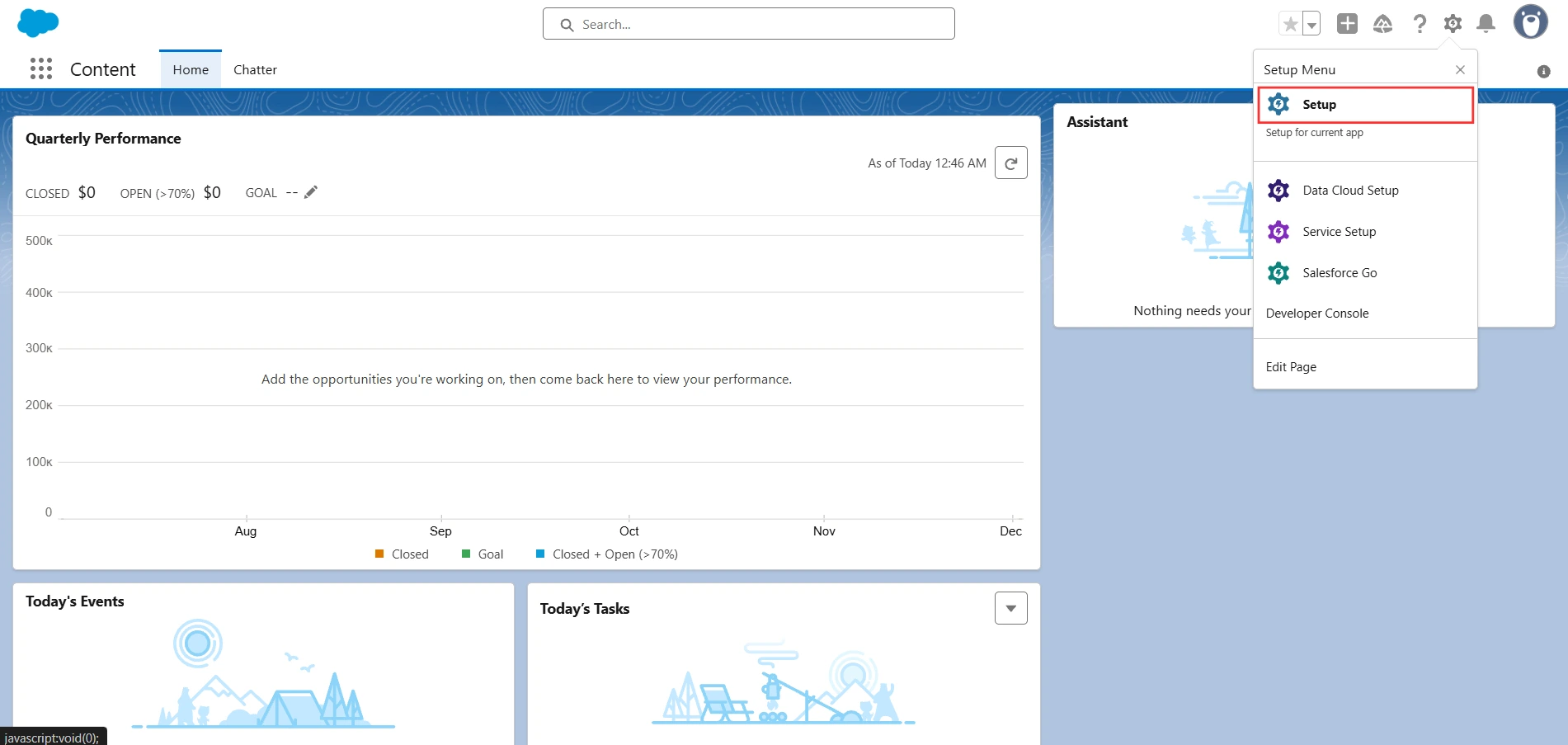The width and height of the screenshot is (1568, 745).
Task: Click the search magnifier icon
Action: 567,25
